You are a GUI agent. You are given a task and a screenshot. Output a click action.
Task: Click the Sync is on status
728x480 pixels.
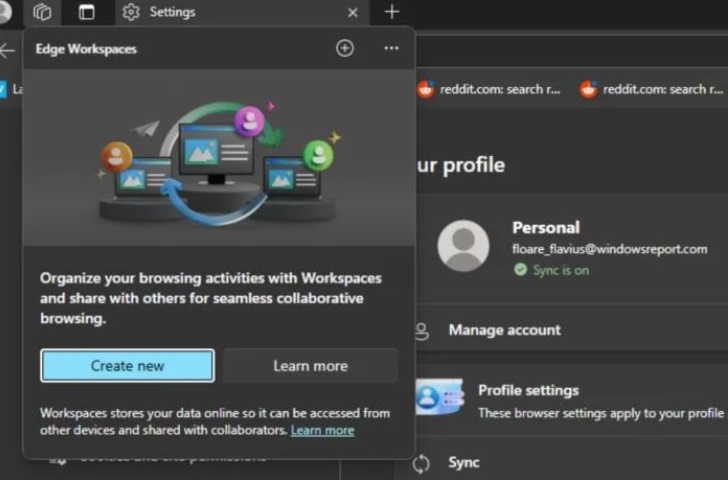click(561, 270)
